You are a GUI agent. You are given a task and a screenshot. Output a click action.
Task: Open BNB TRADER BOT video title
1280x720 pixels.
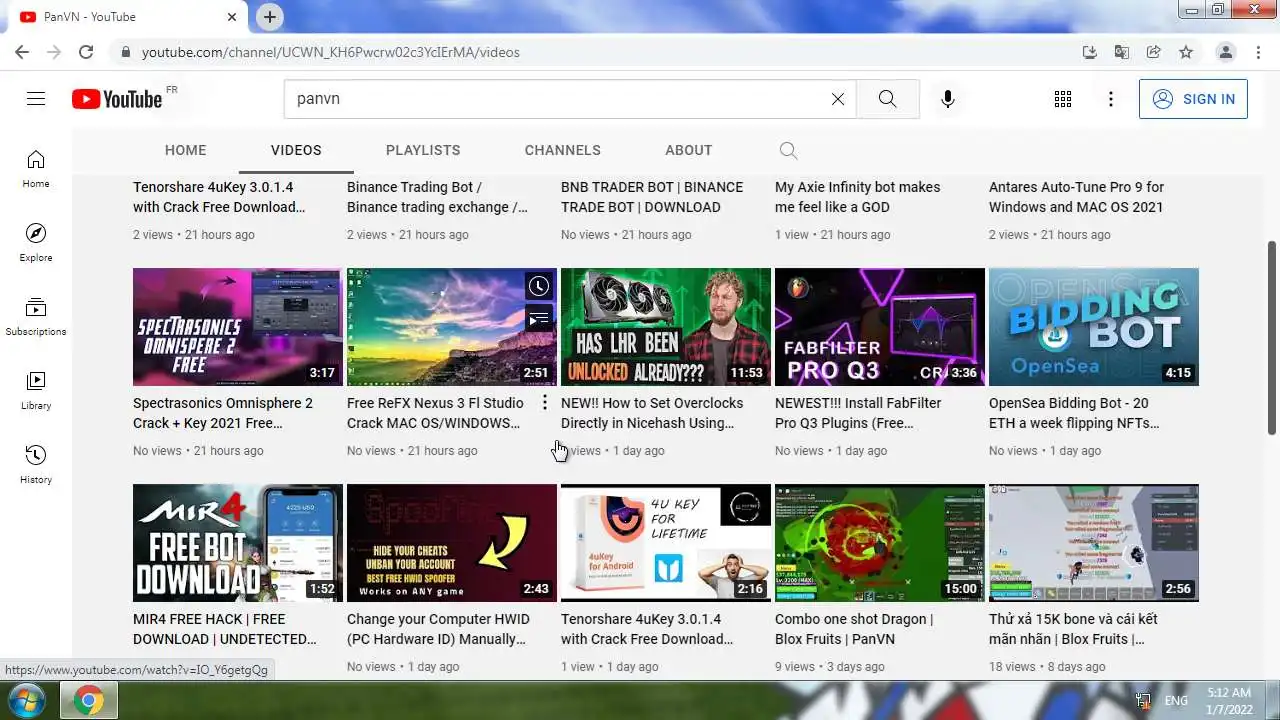coord(652,197)
